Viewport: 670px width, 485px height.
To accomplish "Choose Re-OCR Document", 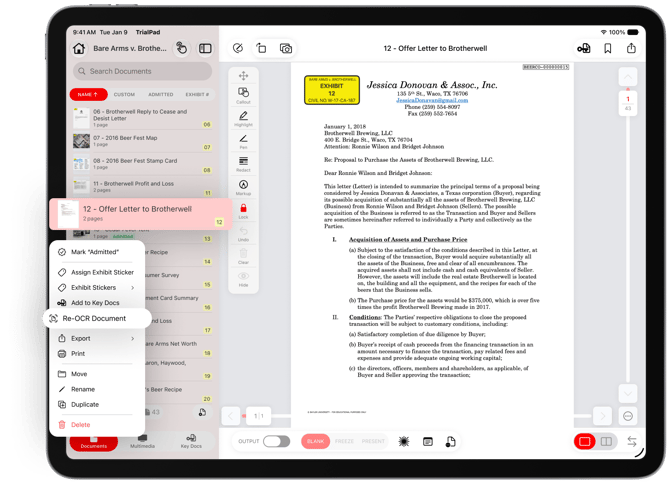I will 97,319.
